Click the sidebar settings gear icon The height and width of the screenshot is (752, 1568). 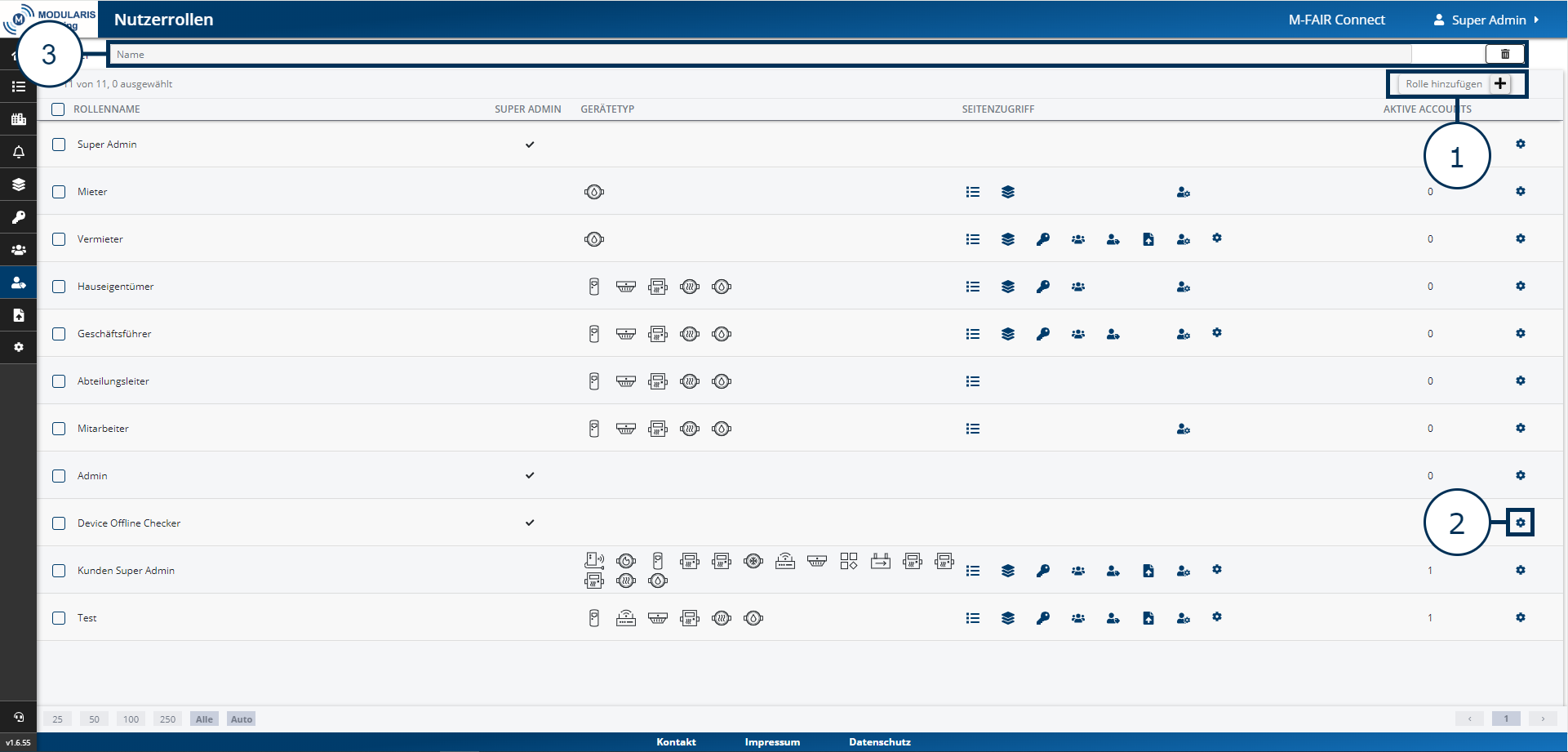[18, 348]
